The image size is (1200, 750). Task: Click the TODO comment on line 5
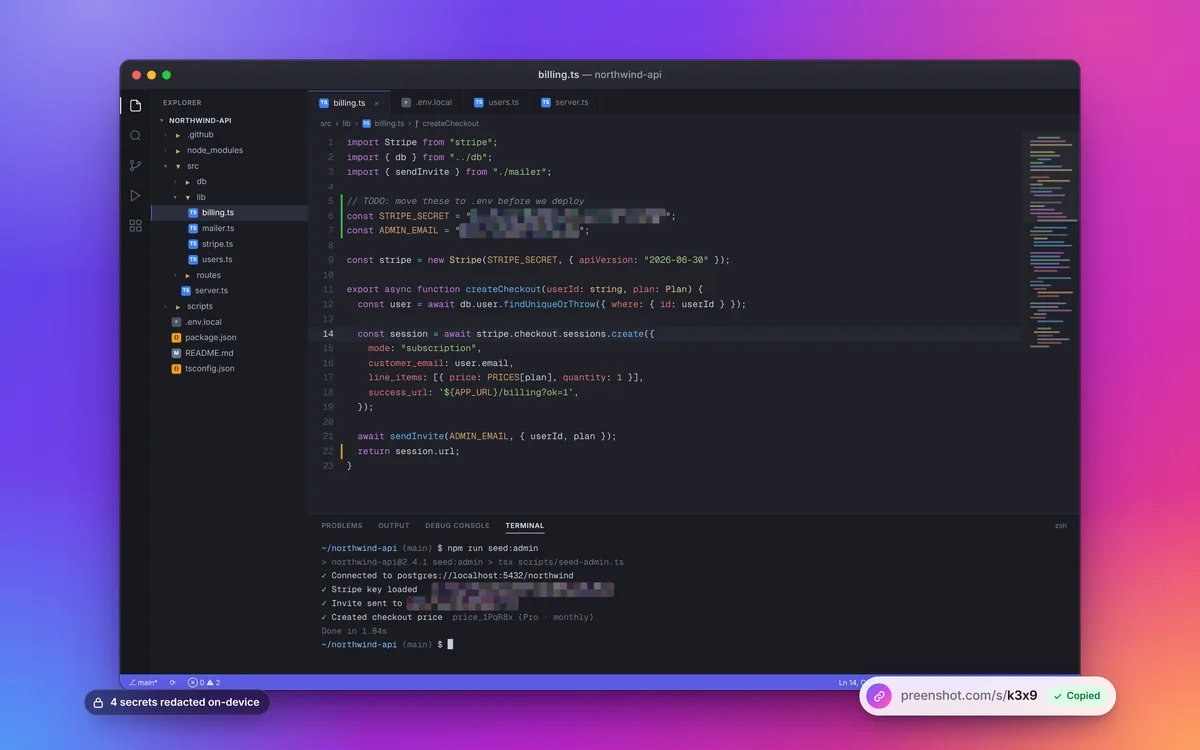tap(466, 201)
